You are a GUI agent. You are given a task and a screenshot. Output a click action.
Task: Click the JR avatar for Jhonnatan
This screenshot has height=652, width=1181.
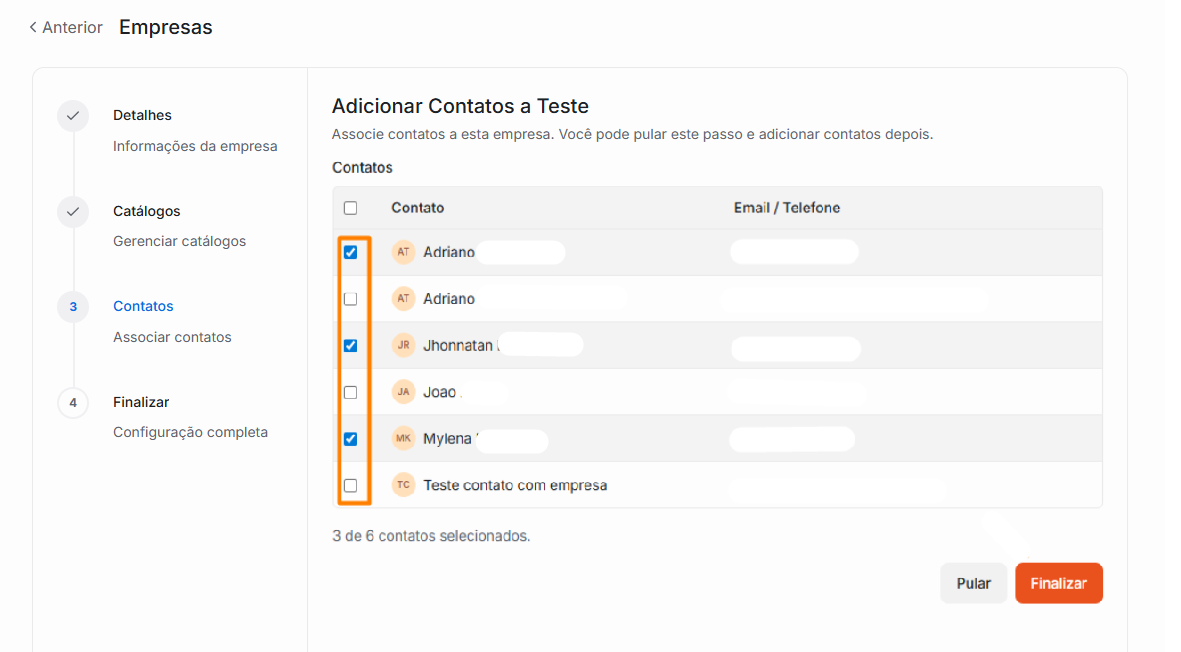coord(403,345)
